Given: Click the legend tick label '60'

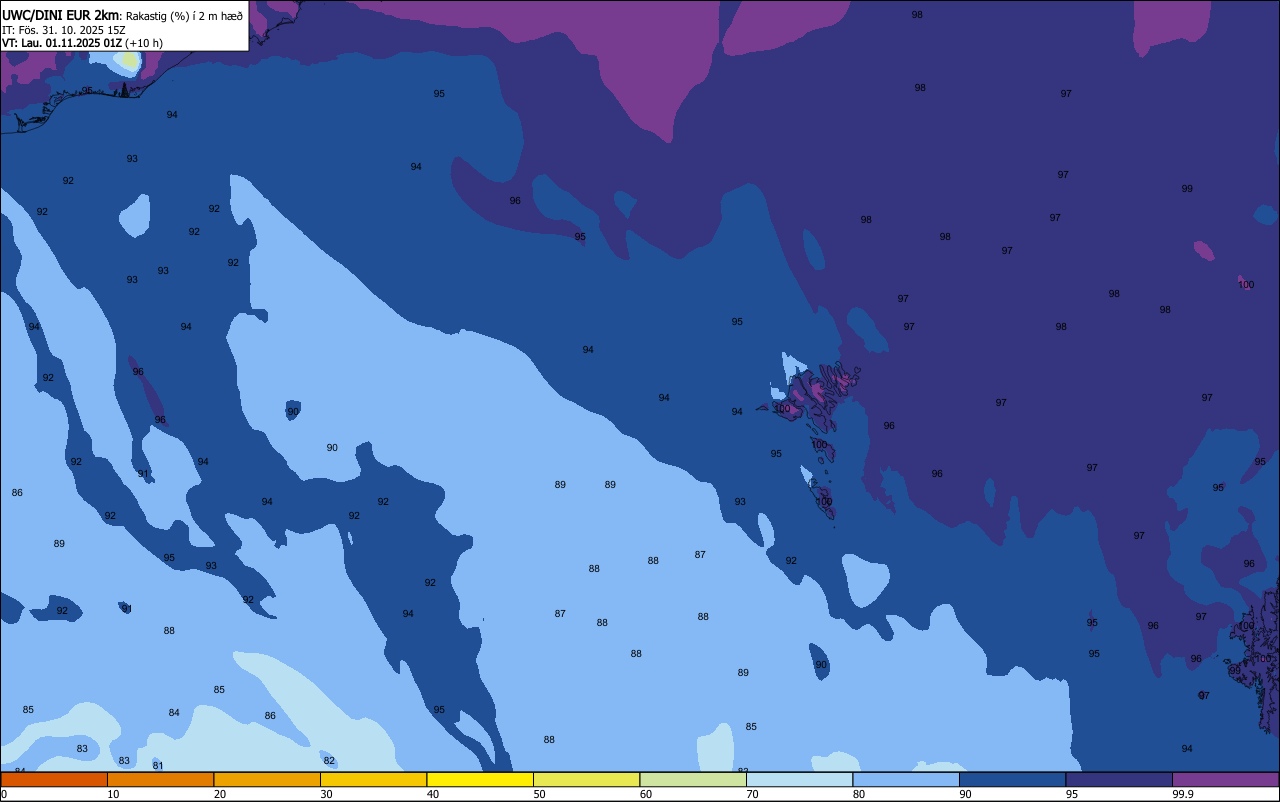Looking at the screenshot, I should 646,794.
